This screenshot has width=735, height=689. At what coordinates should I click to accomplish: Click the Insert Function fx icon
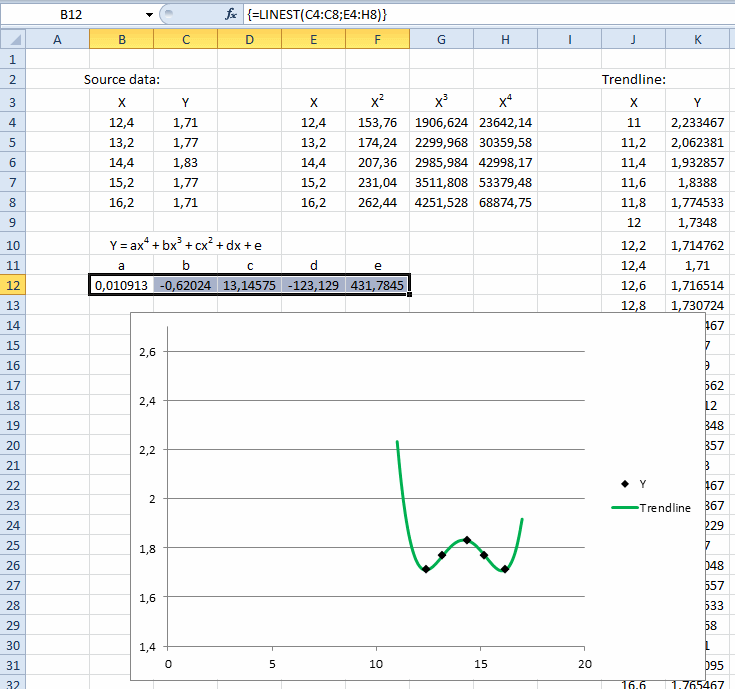click(x=230, y=15)
